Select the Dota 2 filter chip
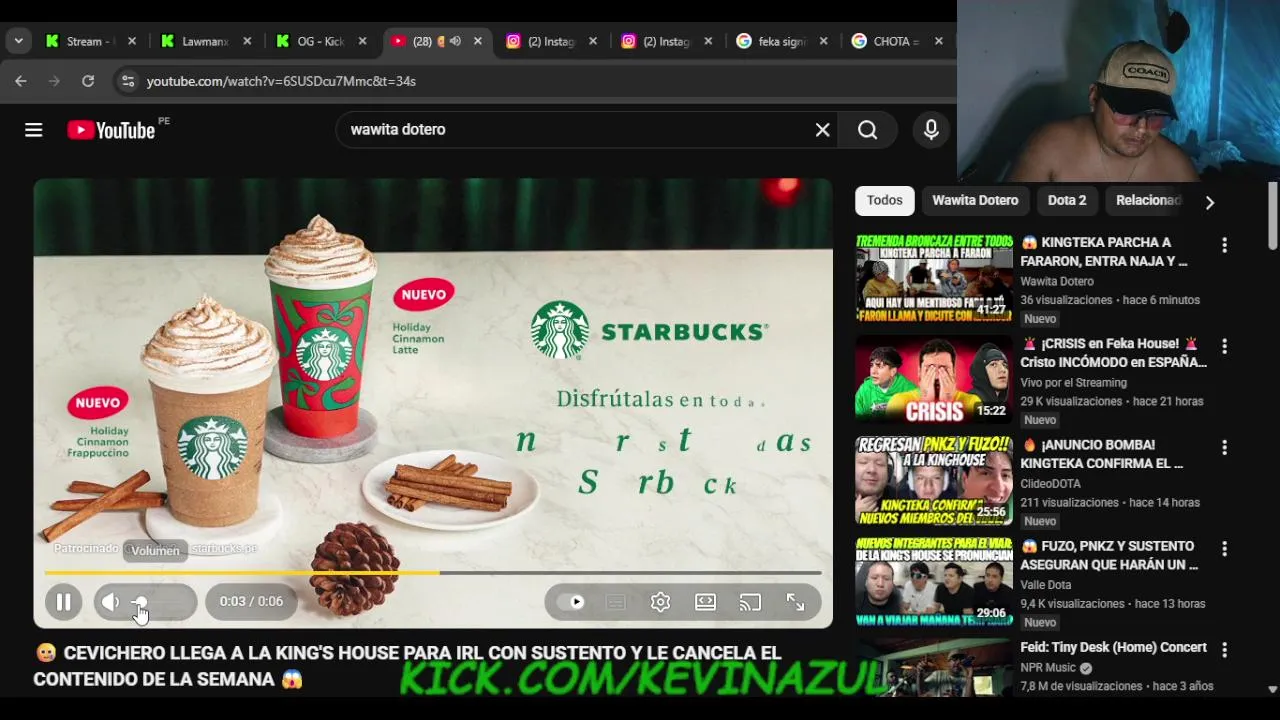 coord(1067,200)
